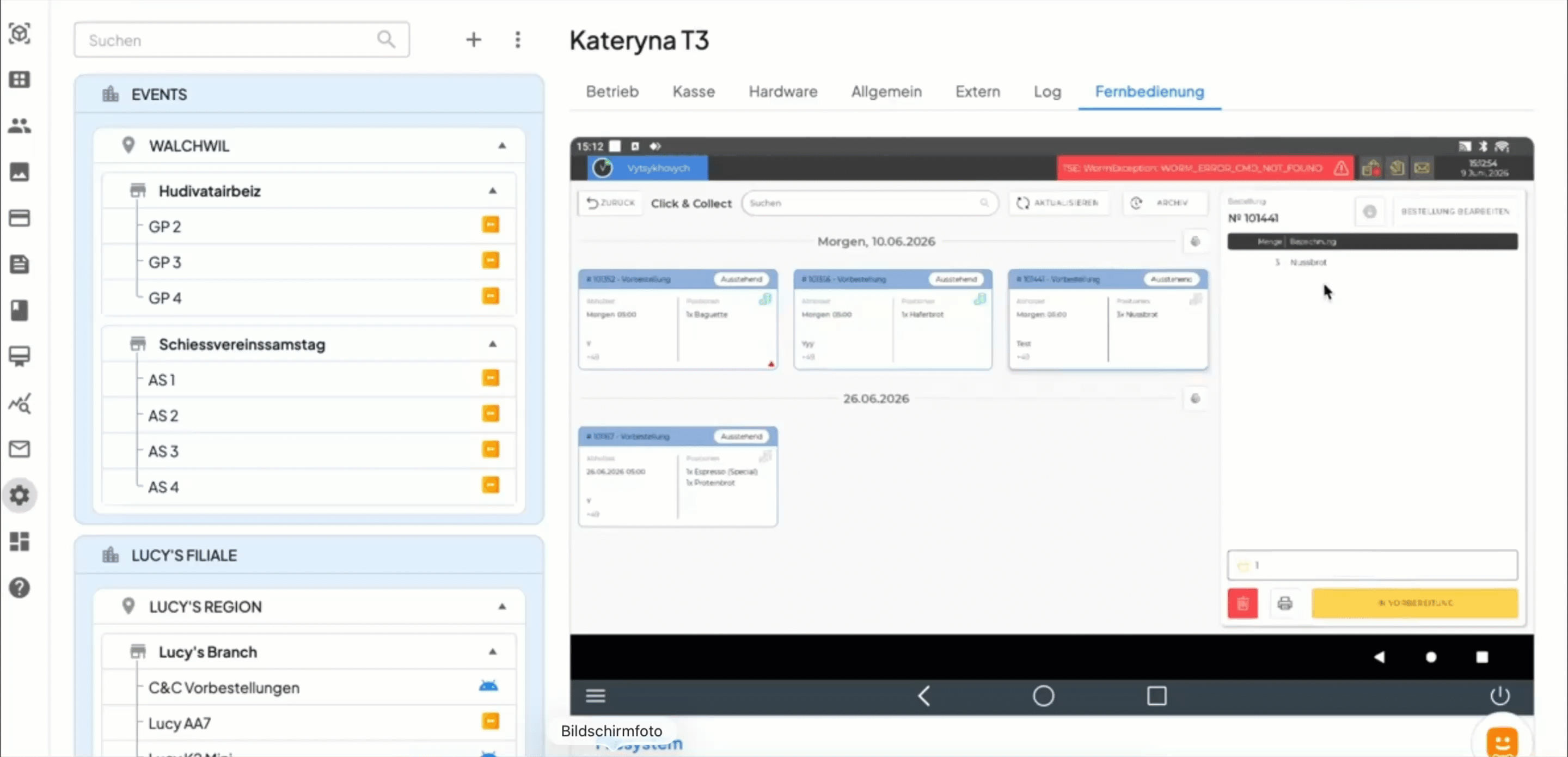1568x757 pixels.
Task: Open the settings gear in sidebar
Action: pyautogui.click(x=20, y=495)
